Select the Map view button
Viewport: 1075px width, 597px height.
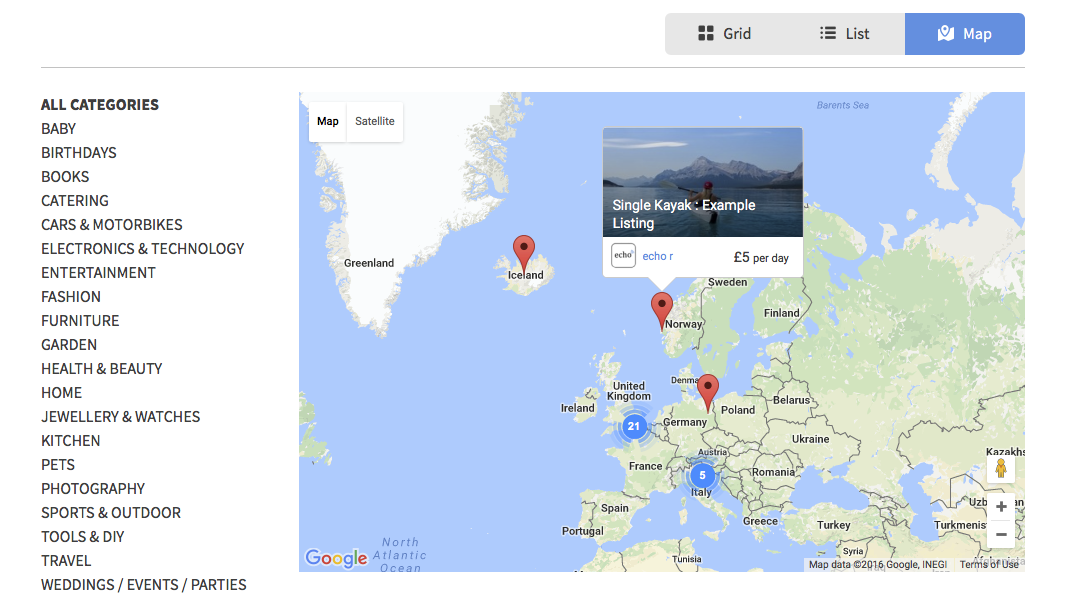pos(965,34)
